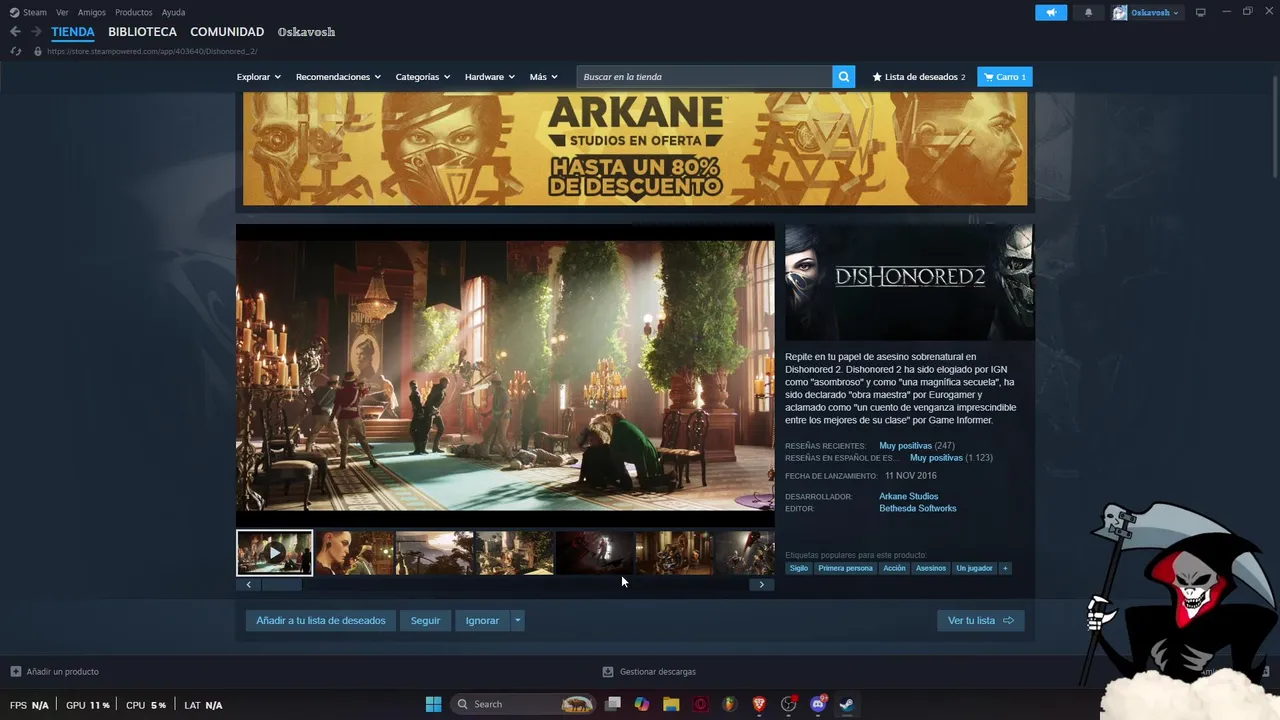
Task: Select the Un jugador tag
Action: [x=974, y=568]
